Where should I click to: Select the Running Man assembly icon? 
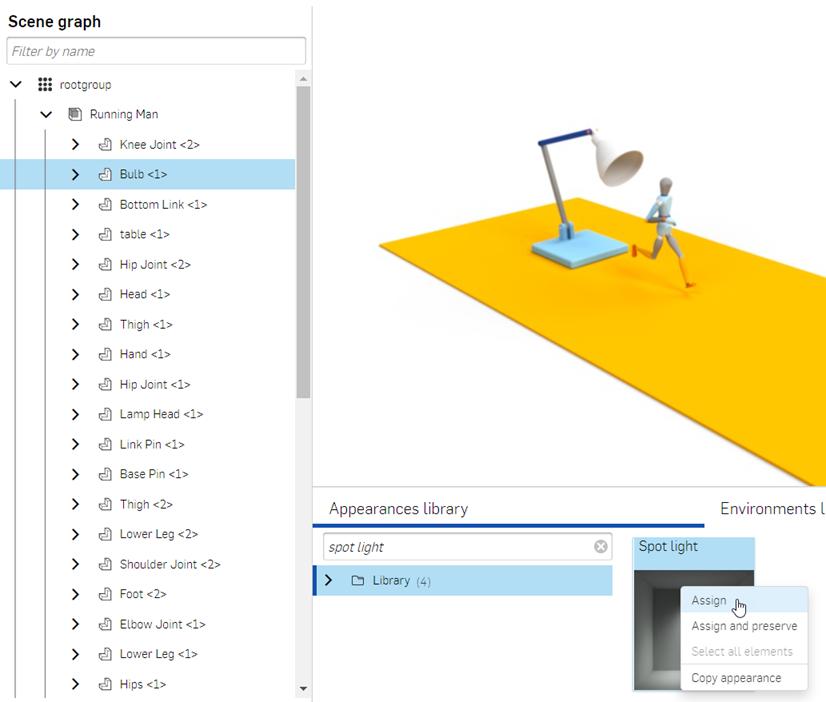tap(73, 114)
